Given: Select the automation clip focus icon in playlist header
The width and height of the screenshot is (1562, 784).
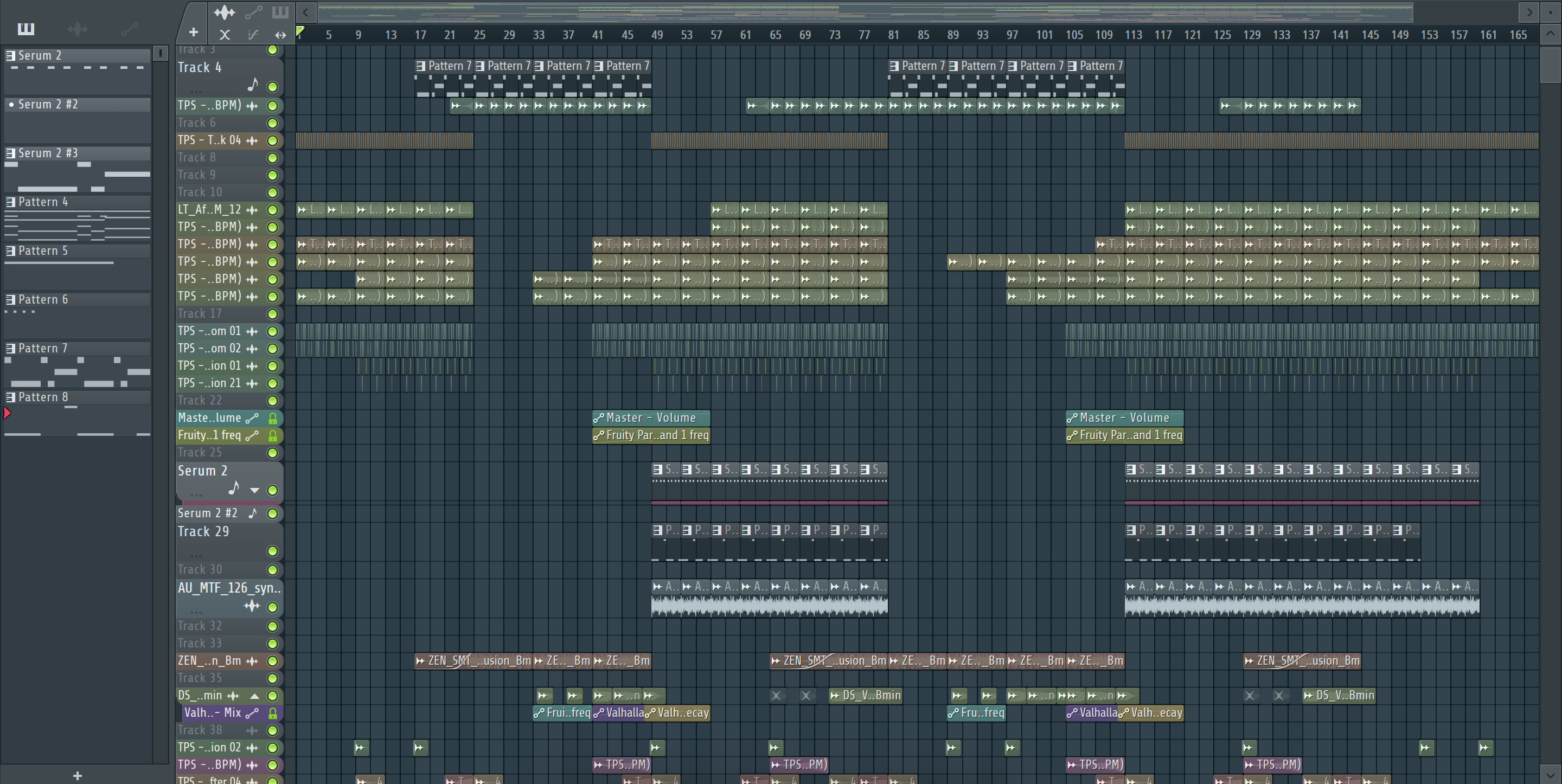Looking at the screenshot, I should pyautogui.click(x=253, y=11).
